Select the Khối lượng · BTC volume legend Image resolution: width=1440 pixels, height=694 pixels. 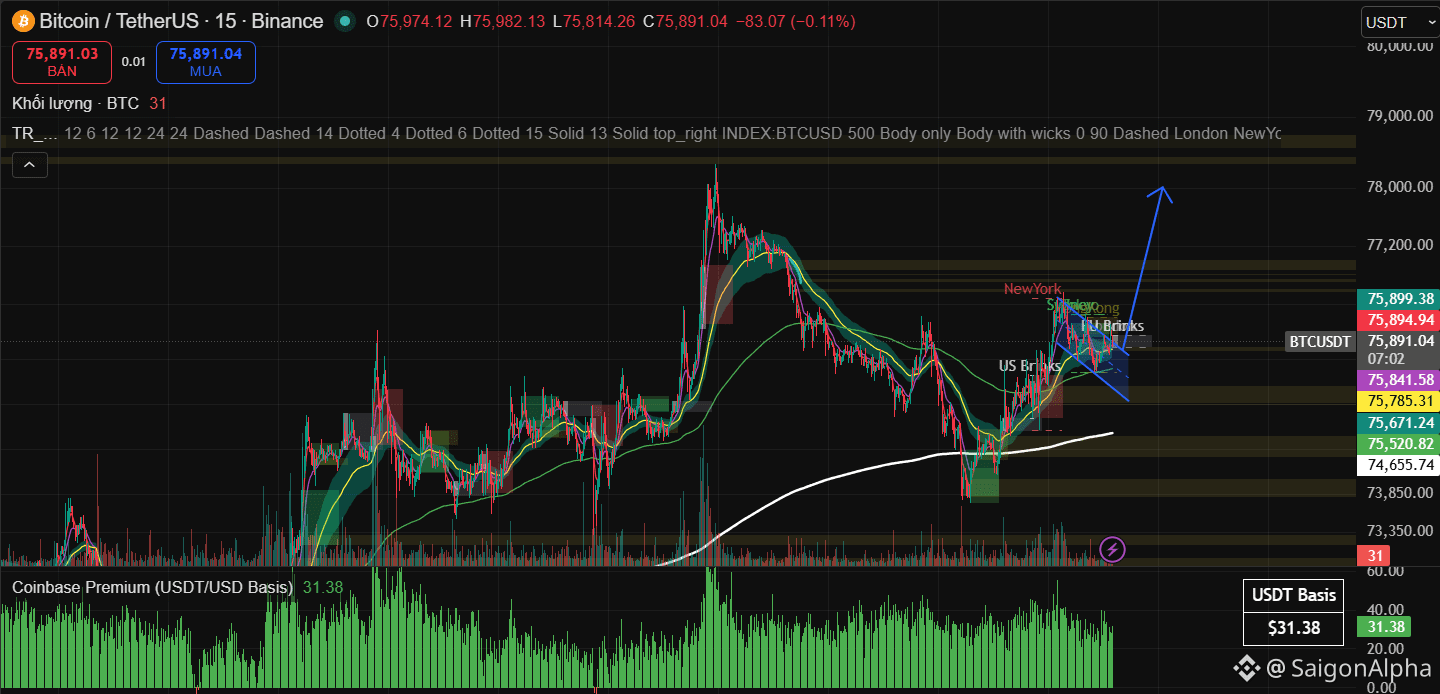75,103
